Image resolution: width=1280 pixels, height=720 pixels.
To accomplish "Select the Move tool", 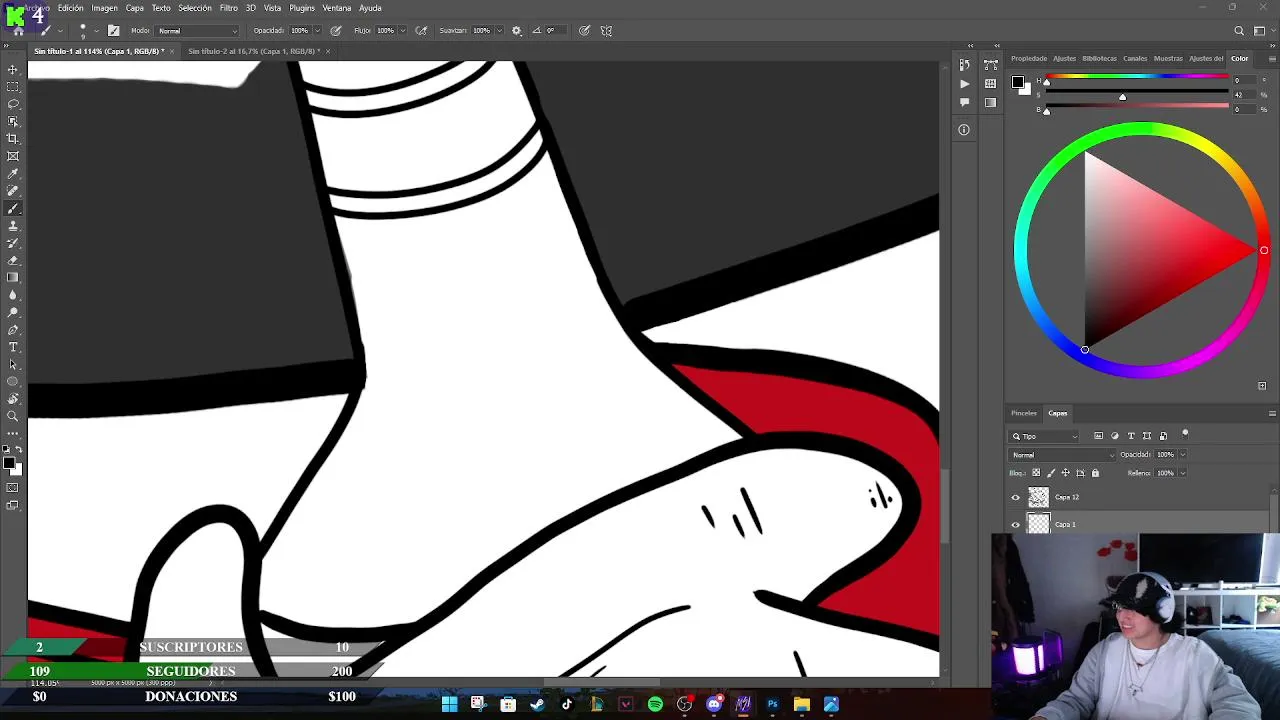I will (x=13, y=70).
